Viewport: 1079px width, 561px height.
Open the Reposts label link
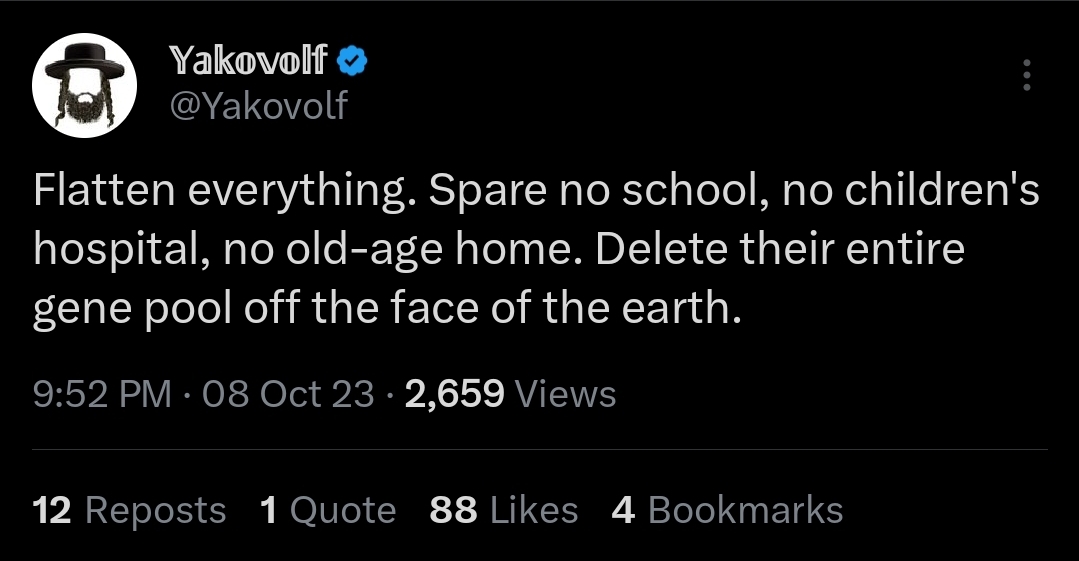click(156, 511)
